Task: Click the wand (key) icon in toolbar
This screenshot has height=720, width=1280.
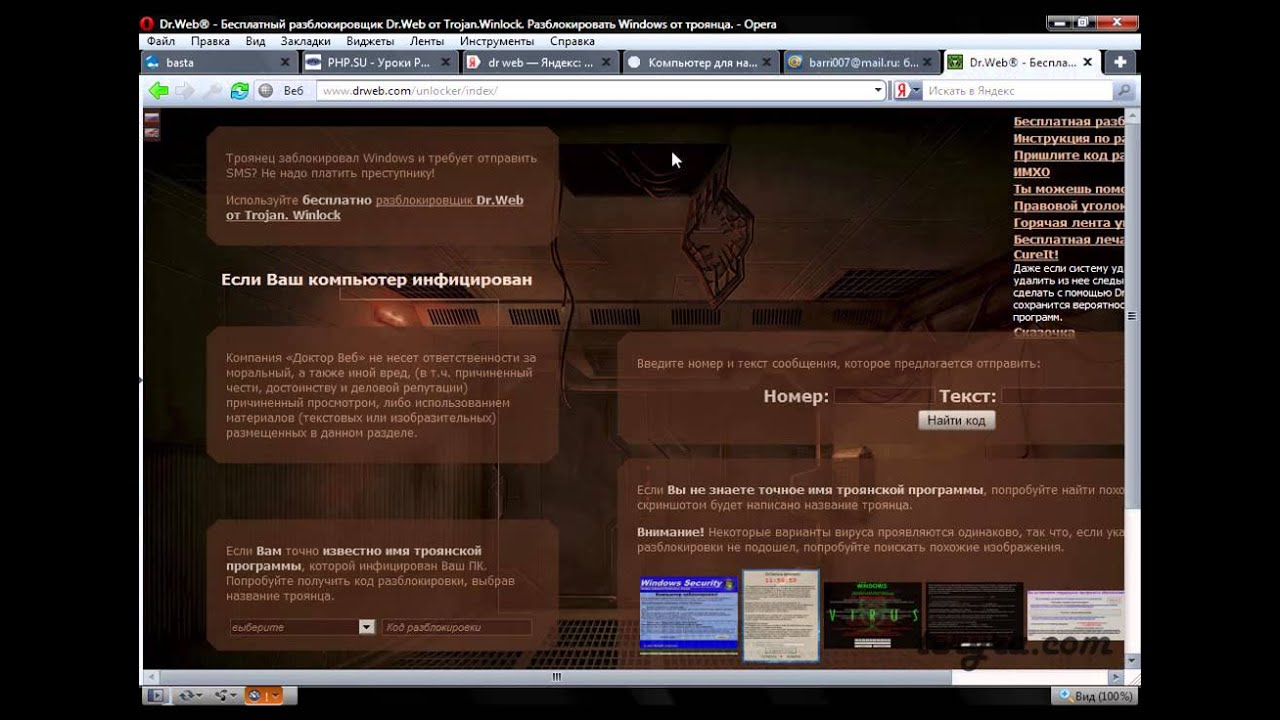Action: click(x=212, y=90)
